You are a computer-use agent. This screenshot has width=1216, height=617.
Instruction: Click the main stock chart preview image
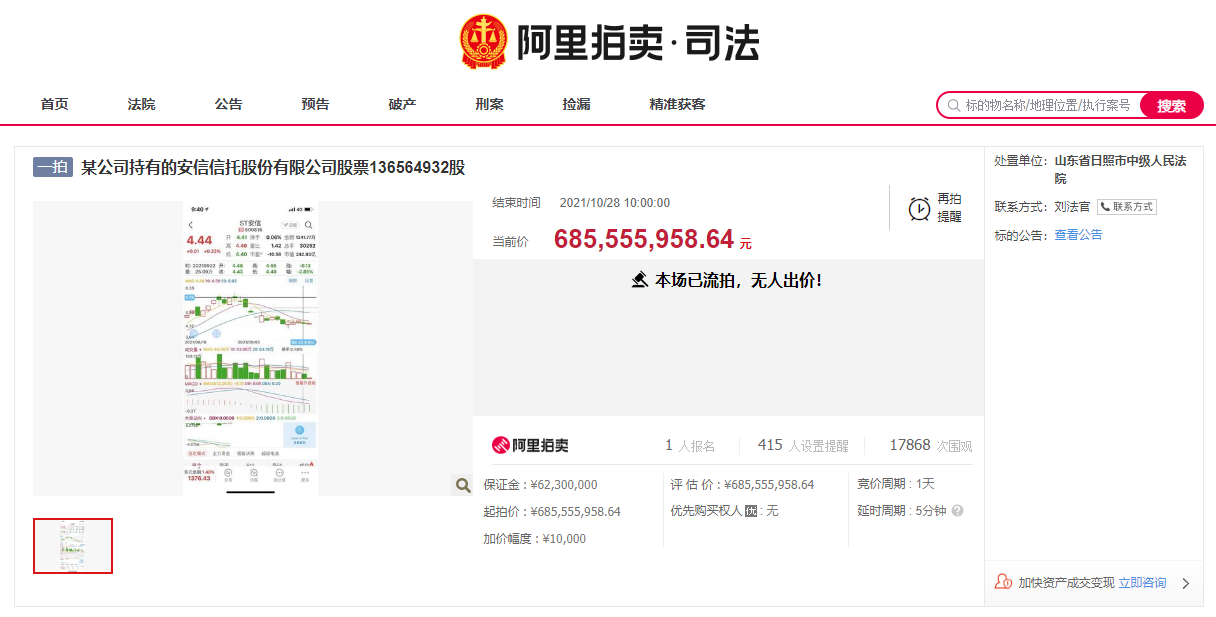pyautogui.click(x=253, y=348)
